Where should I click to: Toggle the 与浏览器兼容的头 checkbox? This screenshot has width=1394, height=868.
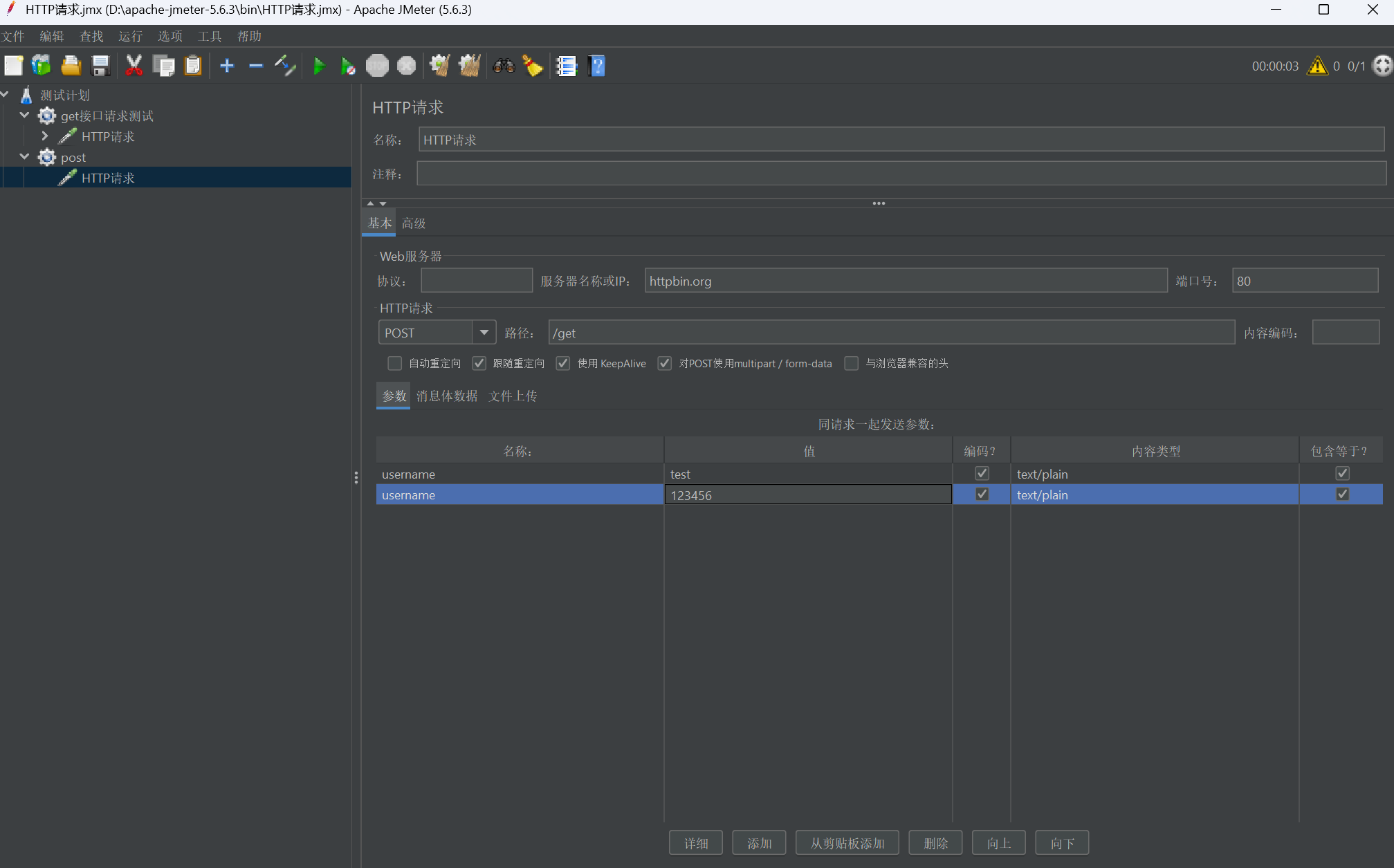[x=852, y=363]
